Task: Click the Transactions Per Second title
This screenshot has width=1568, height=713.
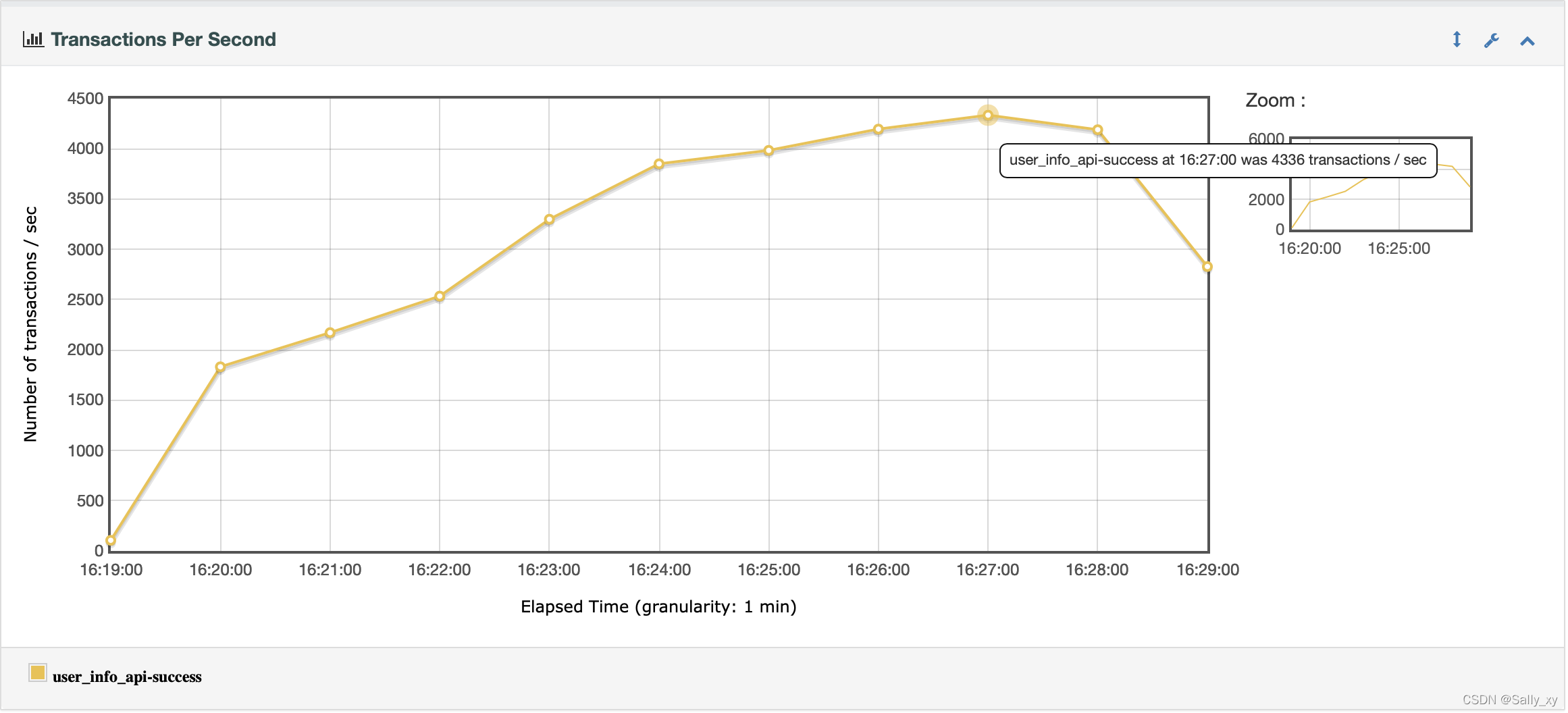Action: pos(163,39)
